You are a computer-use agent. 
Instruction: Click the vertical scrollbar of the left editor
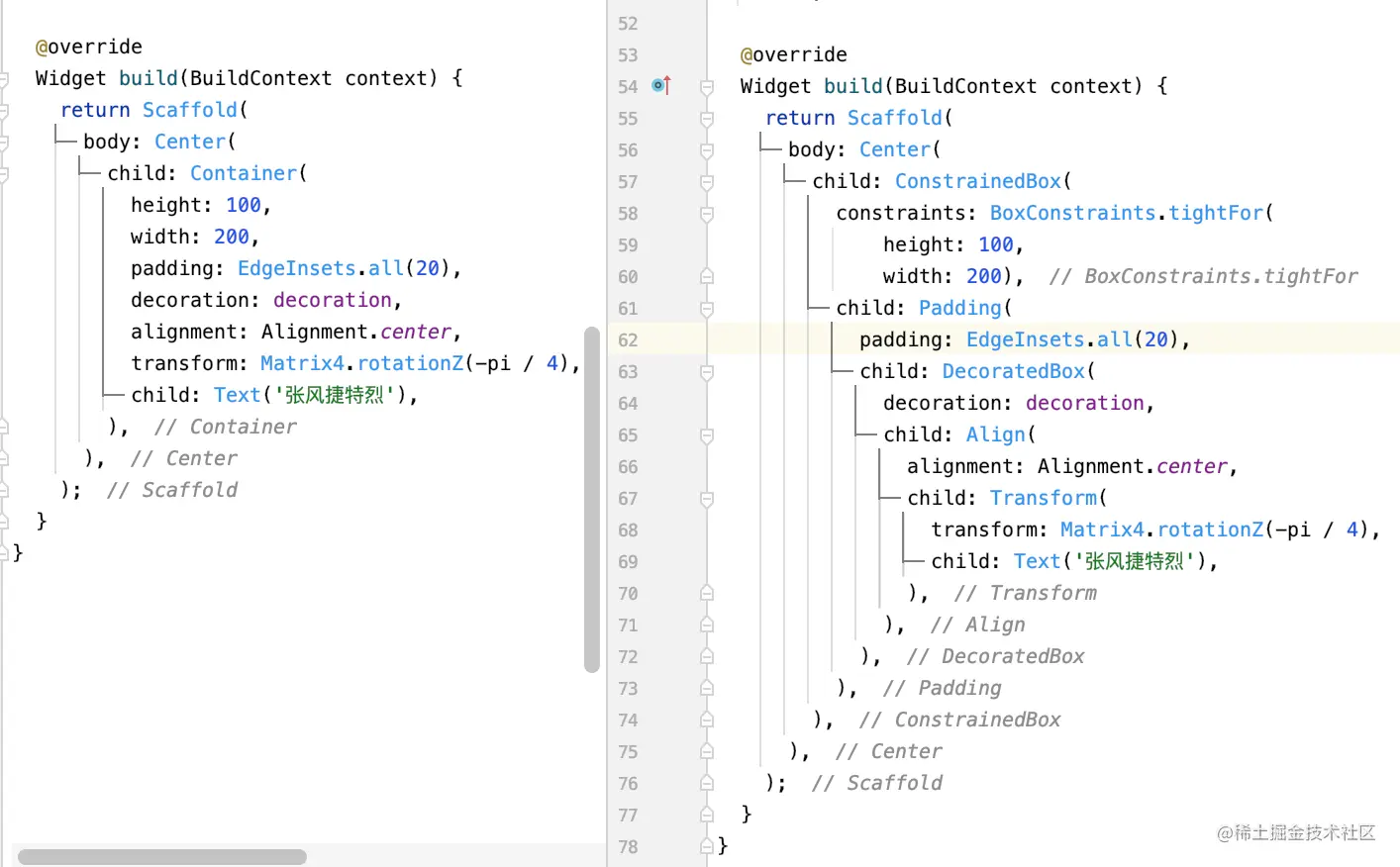coord(592,500)
